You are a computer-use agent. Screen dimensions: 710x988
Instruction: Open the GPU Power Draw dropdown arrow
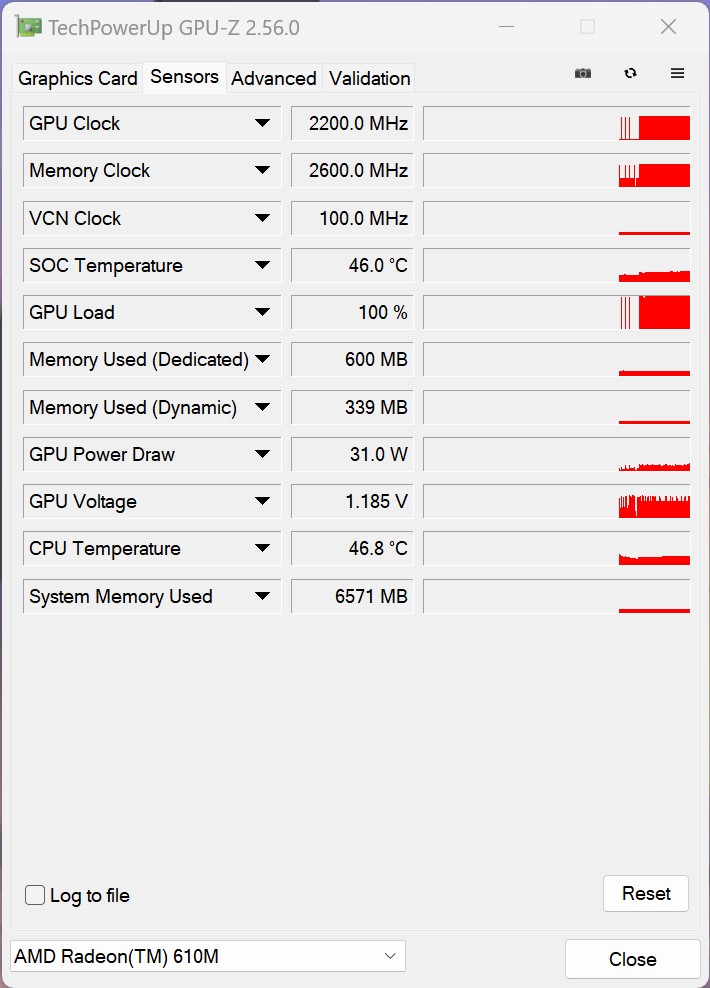coord(262,454)
